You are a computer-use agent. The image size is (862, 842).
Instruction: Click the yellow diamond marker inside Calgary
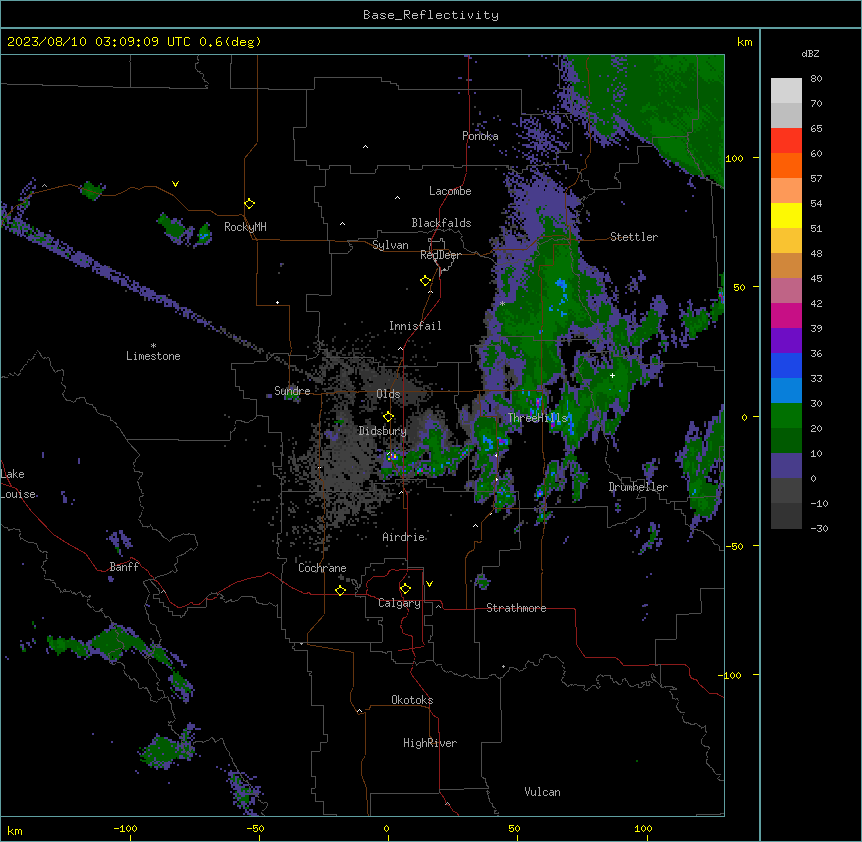coord(405,589)
